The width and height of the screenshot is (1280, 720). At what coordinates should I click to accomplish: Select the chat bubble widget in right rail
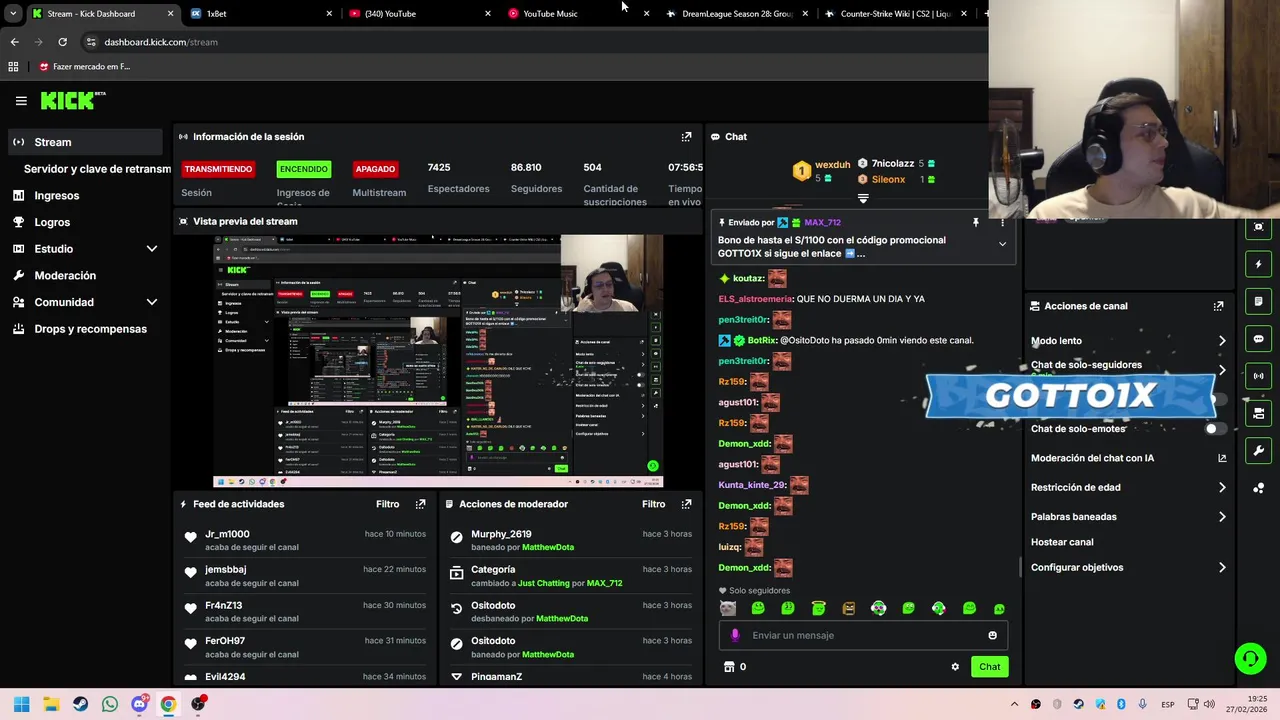[x=1258, y=339]
